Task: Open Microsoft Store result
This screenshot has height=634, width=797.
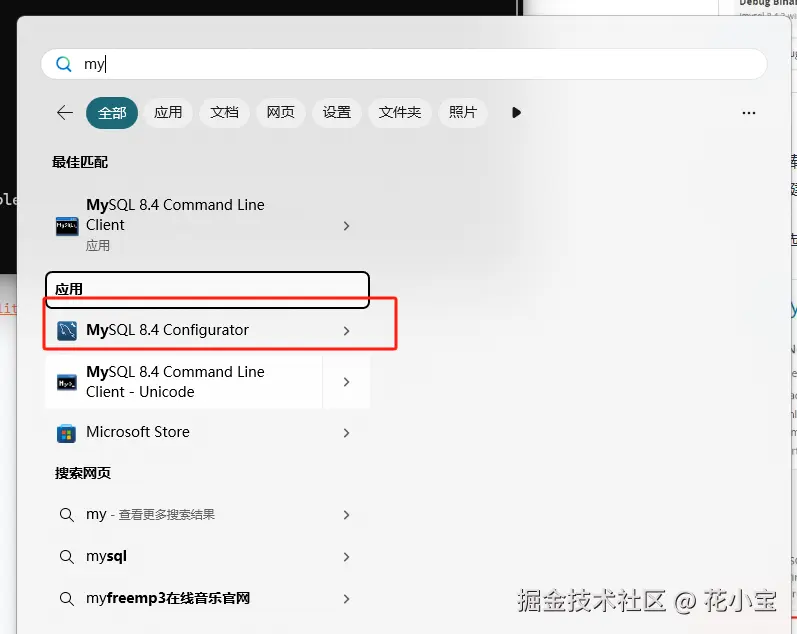Action: (207, 433)
